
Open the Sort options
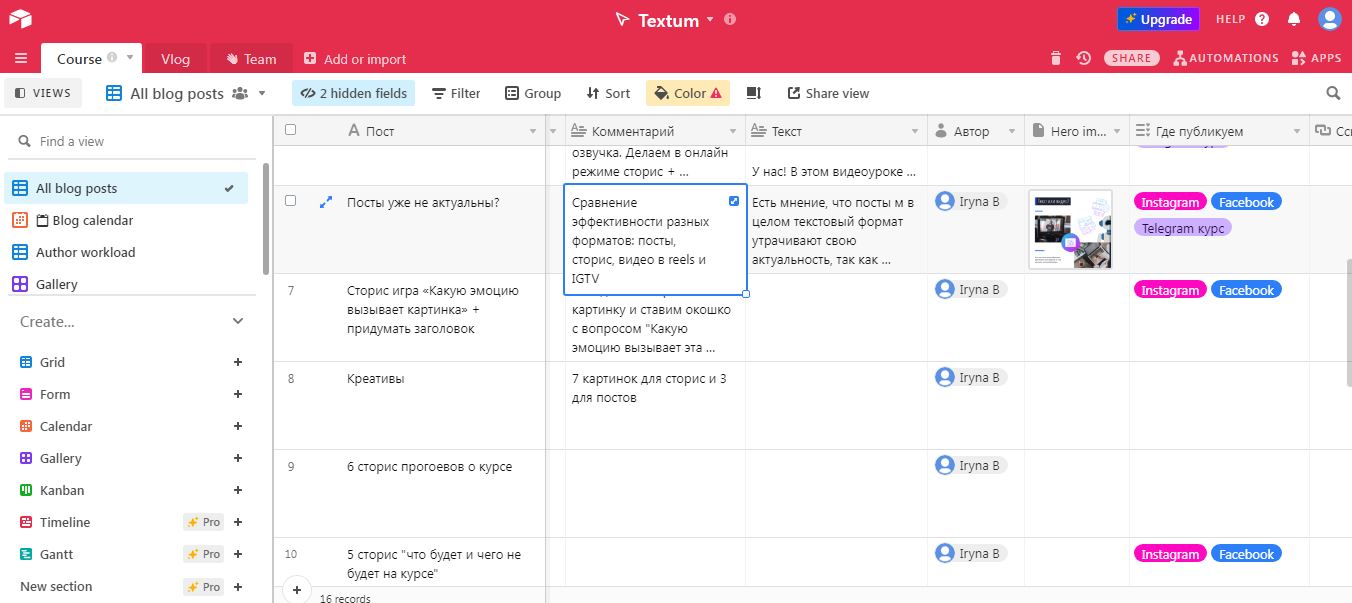click(x=608, y=93)
